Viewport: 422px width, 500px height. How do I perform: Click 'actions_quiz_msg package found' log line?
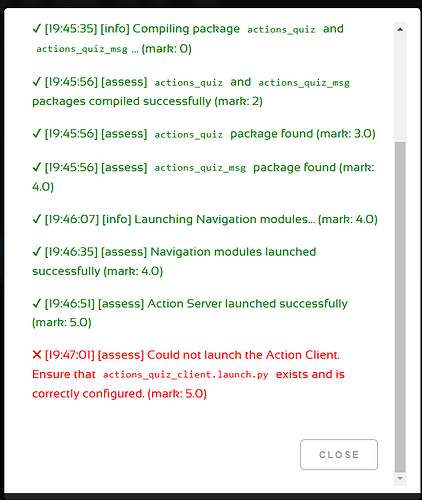point(203,177)
